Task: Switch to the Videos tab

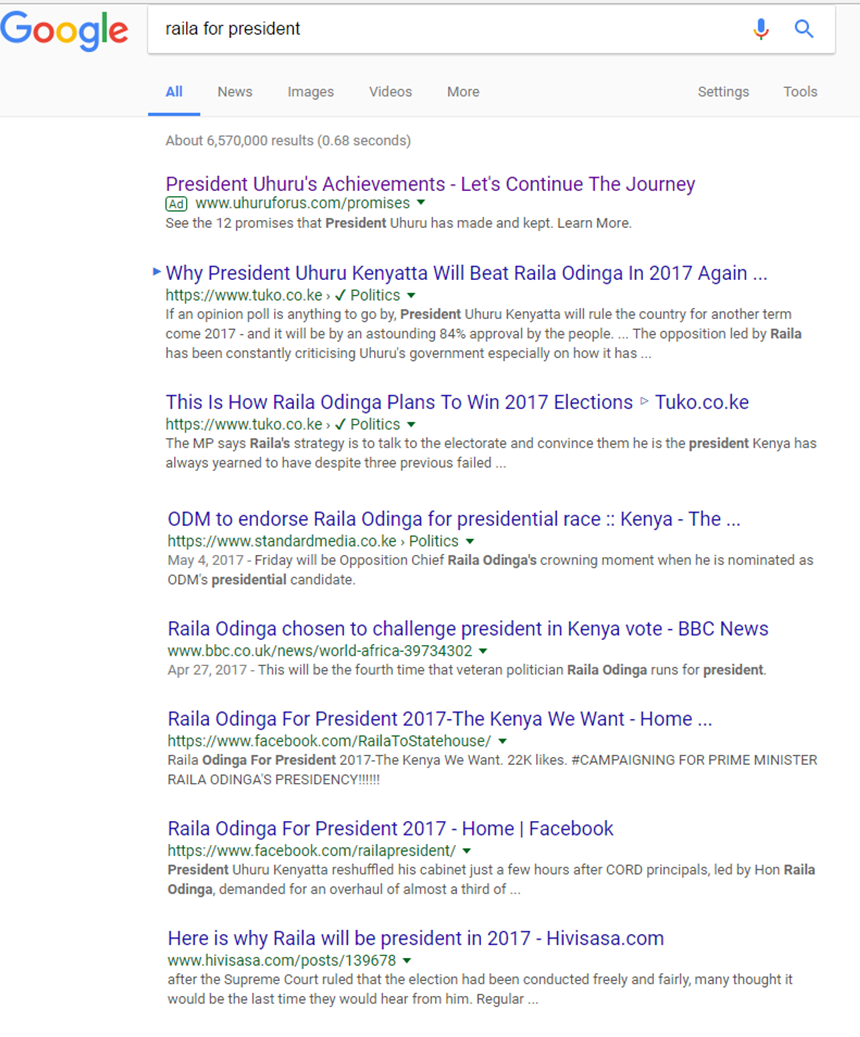Action: (390, 92)
